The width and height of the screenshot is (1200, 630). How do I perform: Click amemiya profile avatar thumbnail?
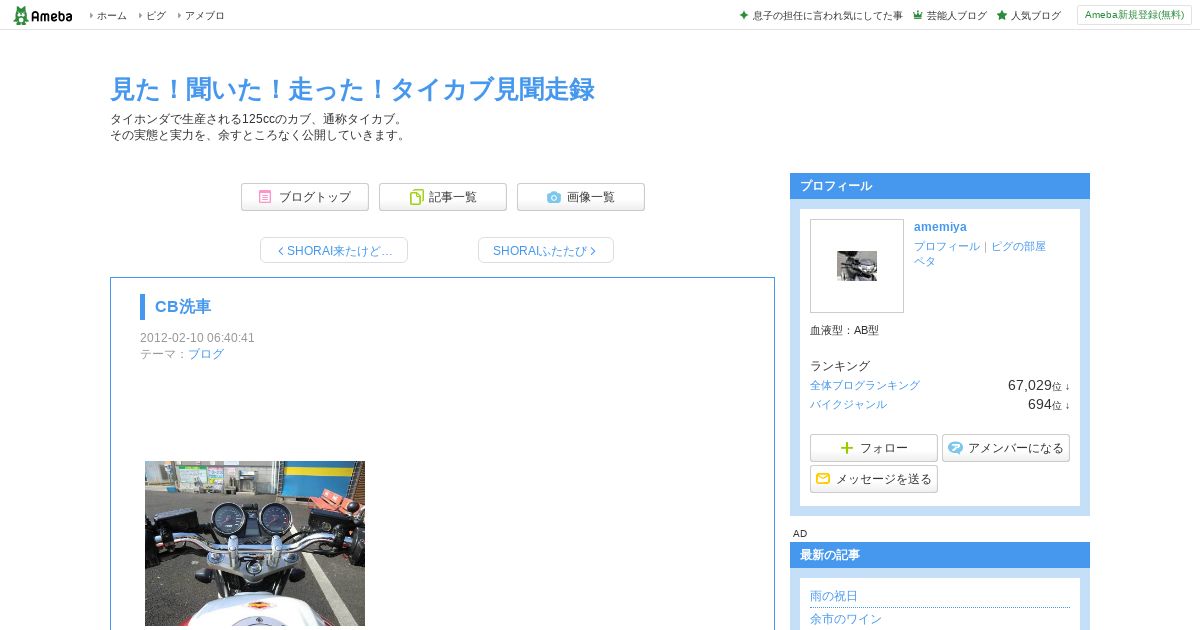(857, 266)
